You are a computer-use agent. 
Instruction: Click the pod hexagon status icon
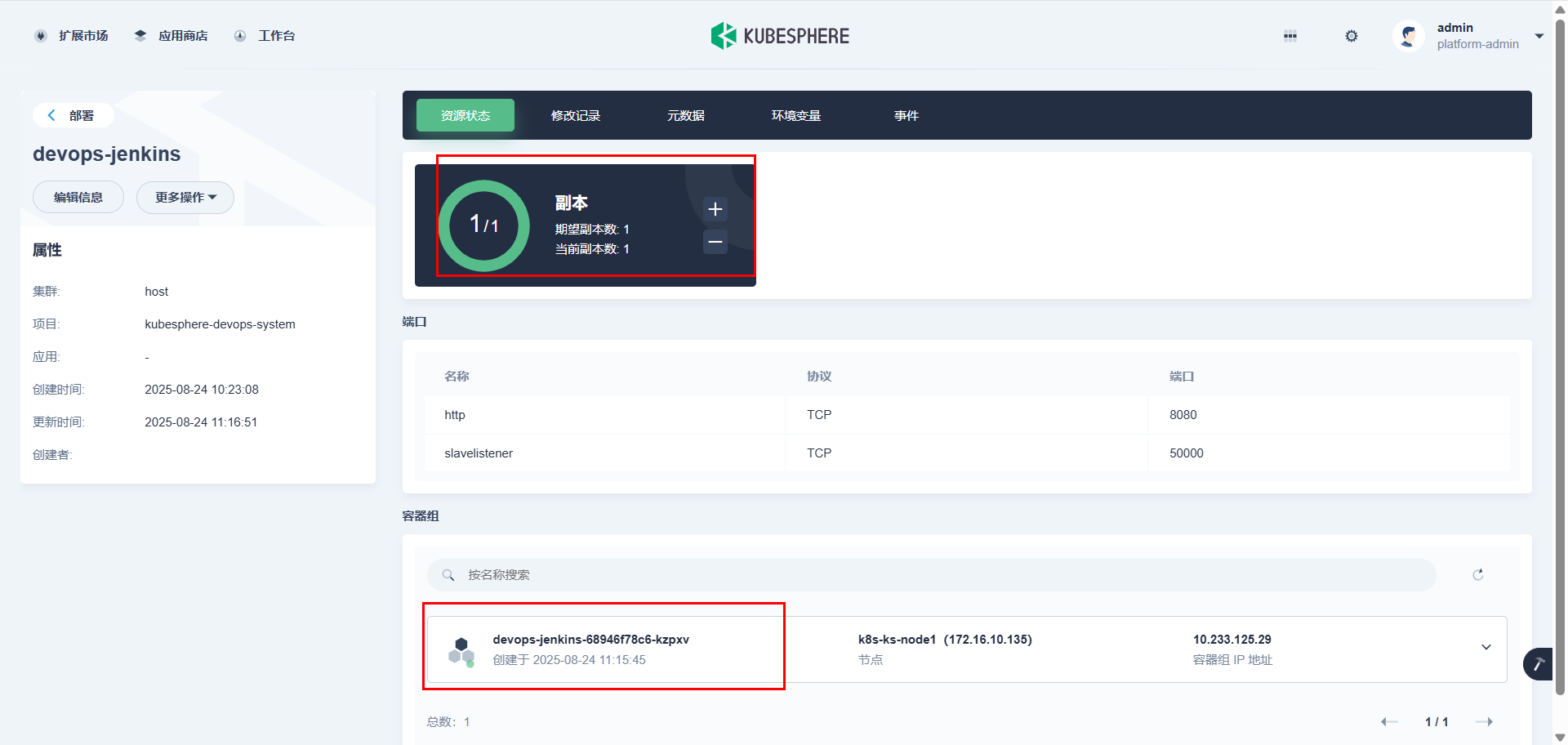(x=461, y=651)
